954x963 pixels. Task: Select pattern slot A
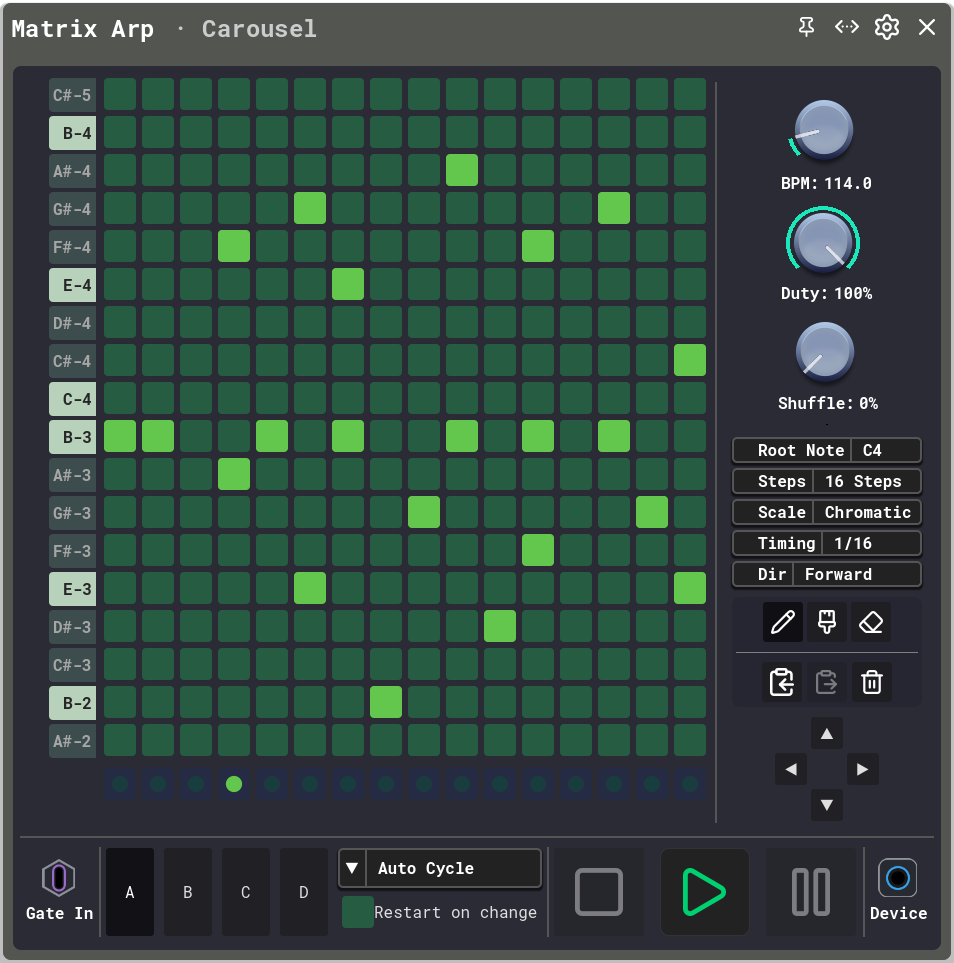[x=130, y=892]
